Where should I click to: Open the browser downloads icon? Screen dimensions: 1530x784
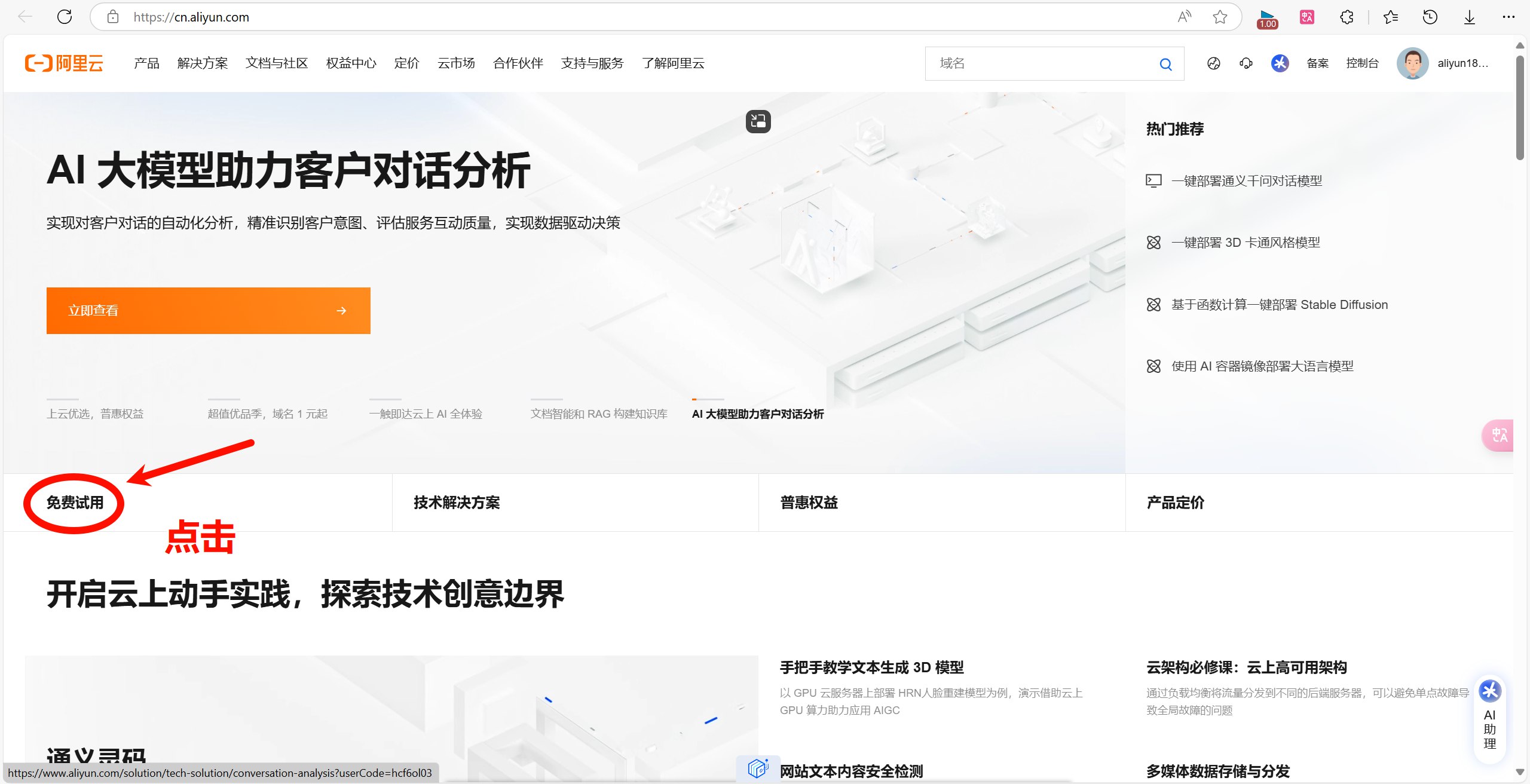[x=1470, y=17]
